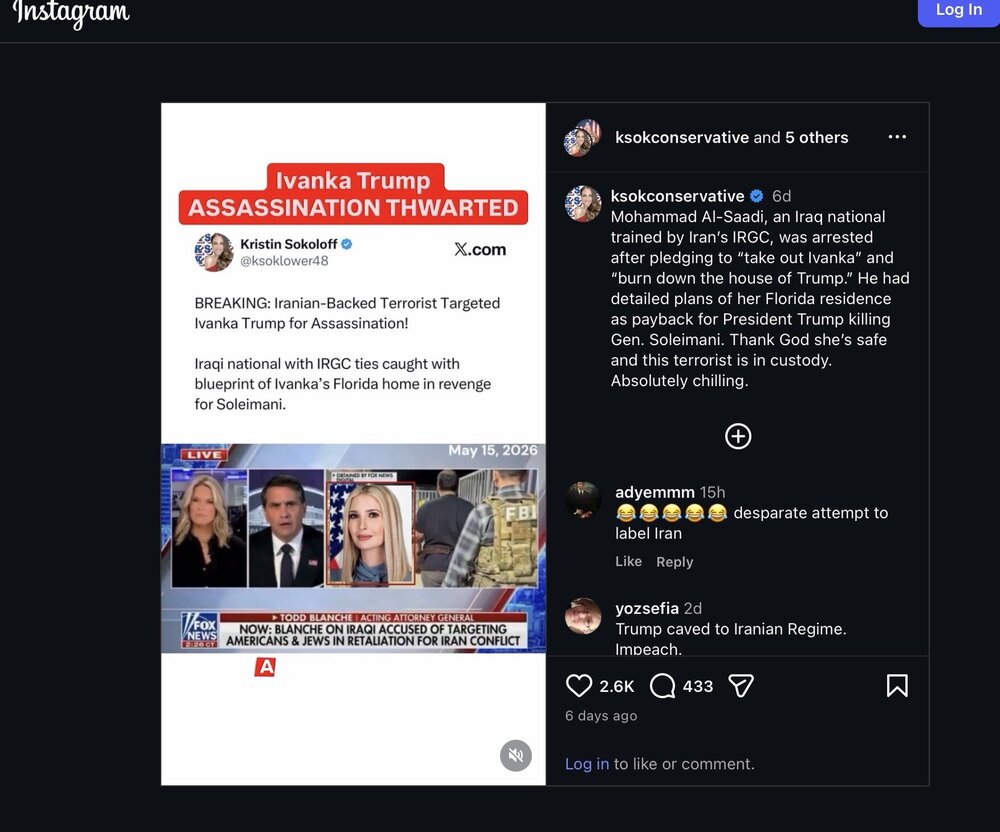Like the post with heart icon
The height and width of the screenshot is (832, 1000).
click(x=578, y=686)
